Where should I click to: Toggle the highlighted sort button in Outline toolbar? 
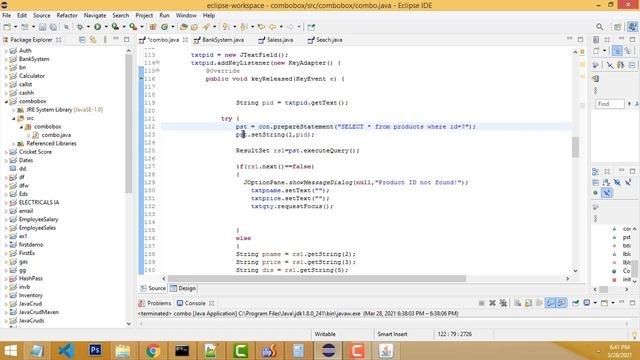tap(607, 193)
